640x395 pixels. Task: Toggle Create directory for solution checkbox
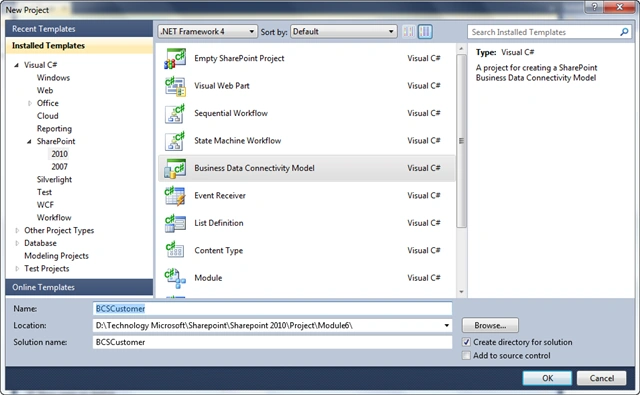pyautogui.click(x=467, y=342)
